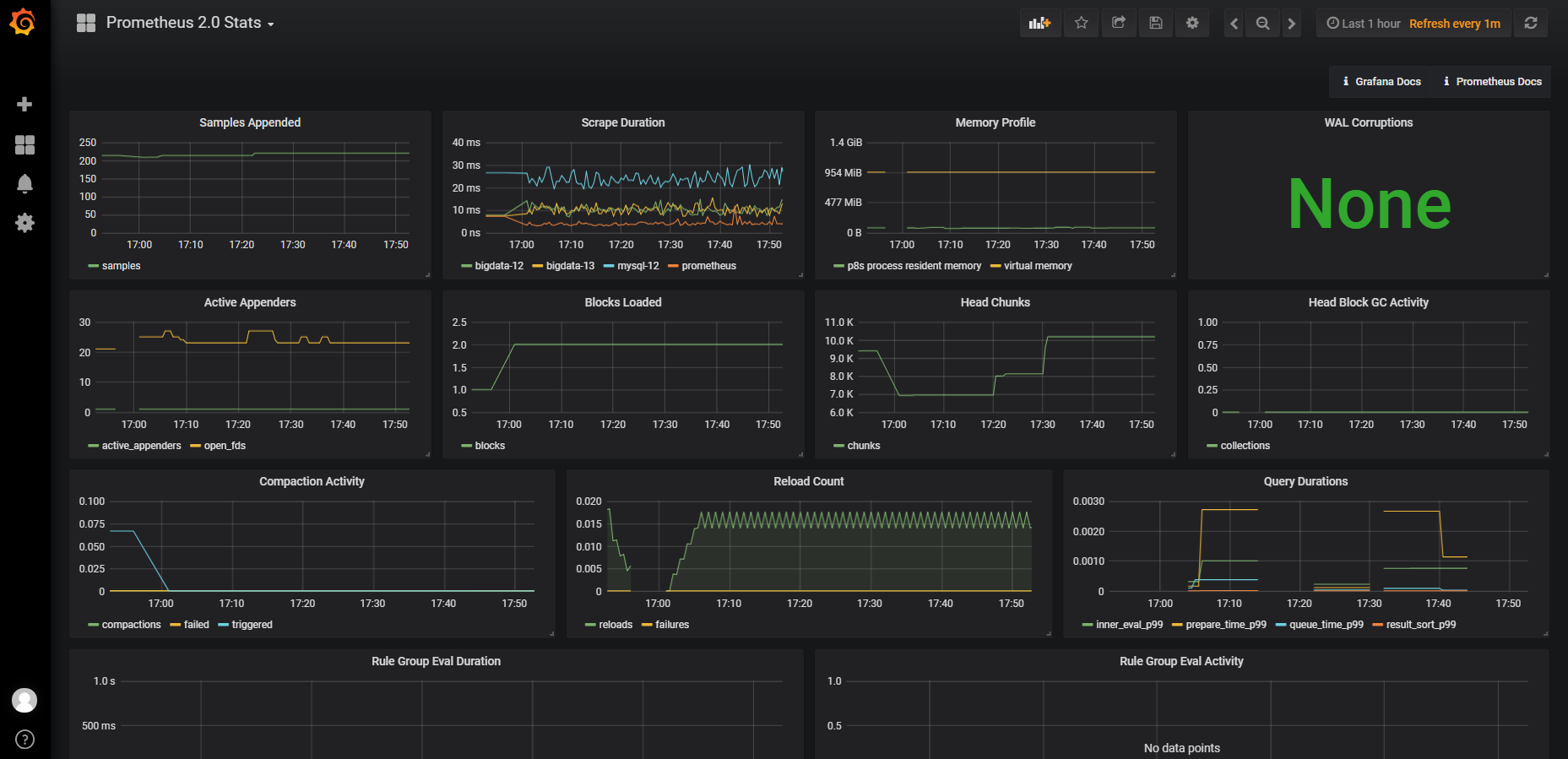The height and width of the screenshot is (759, 1568).
Task: Open Reload Count panel title menu
Action: 809,481
